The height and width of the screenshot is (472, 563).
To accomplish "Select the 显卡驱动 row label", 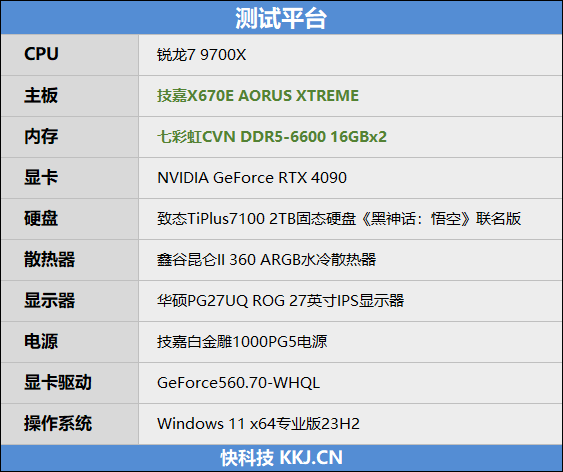I will coord(58,382).
